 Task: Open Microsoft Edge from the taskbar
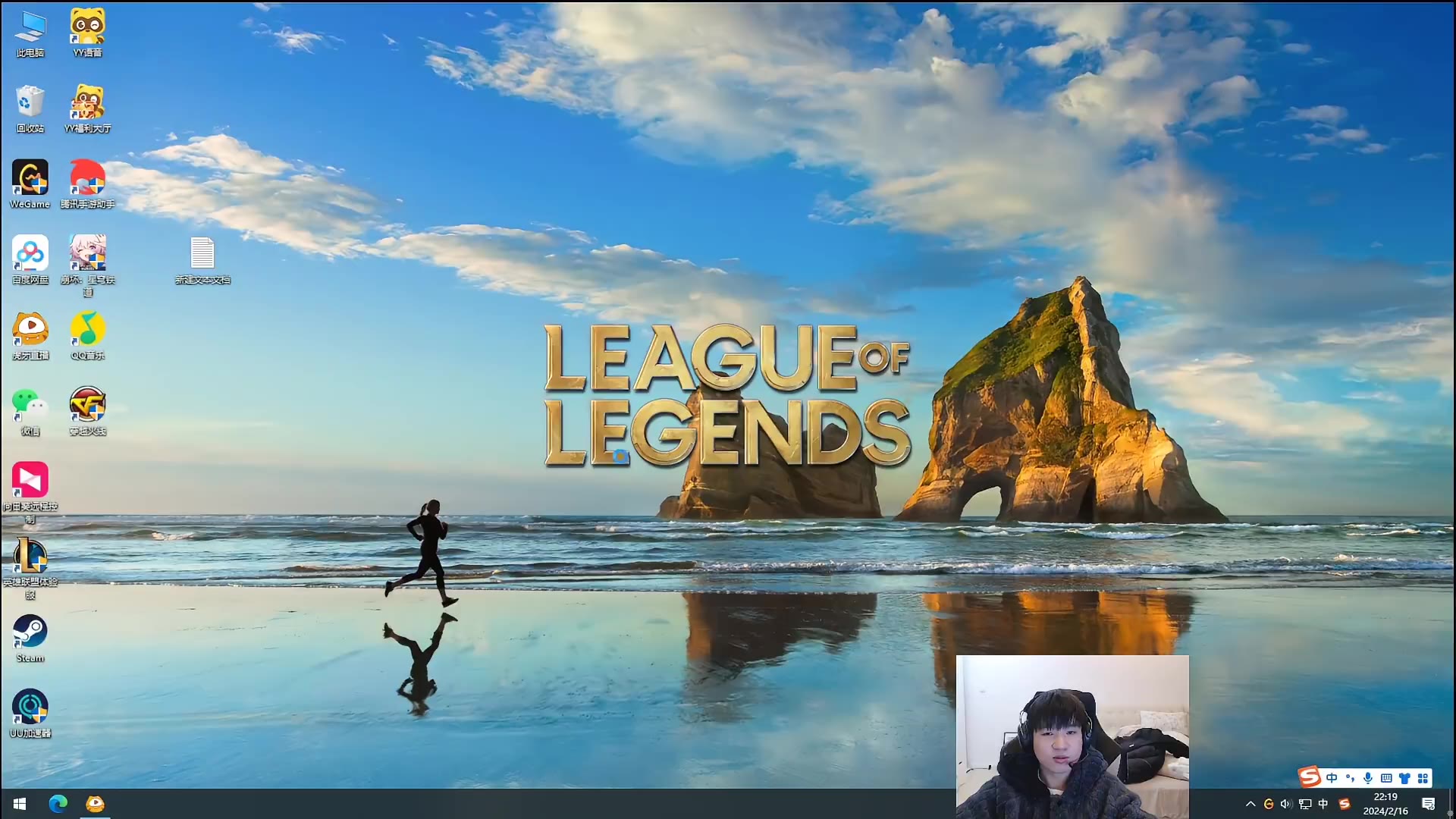pos(58,803)
